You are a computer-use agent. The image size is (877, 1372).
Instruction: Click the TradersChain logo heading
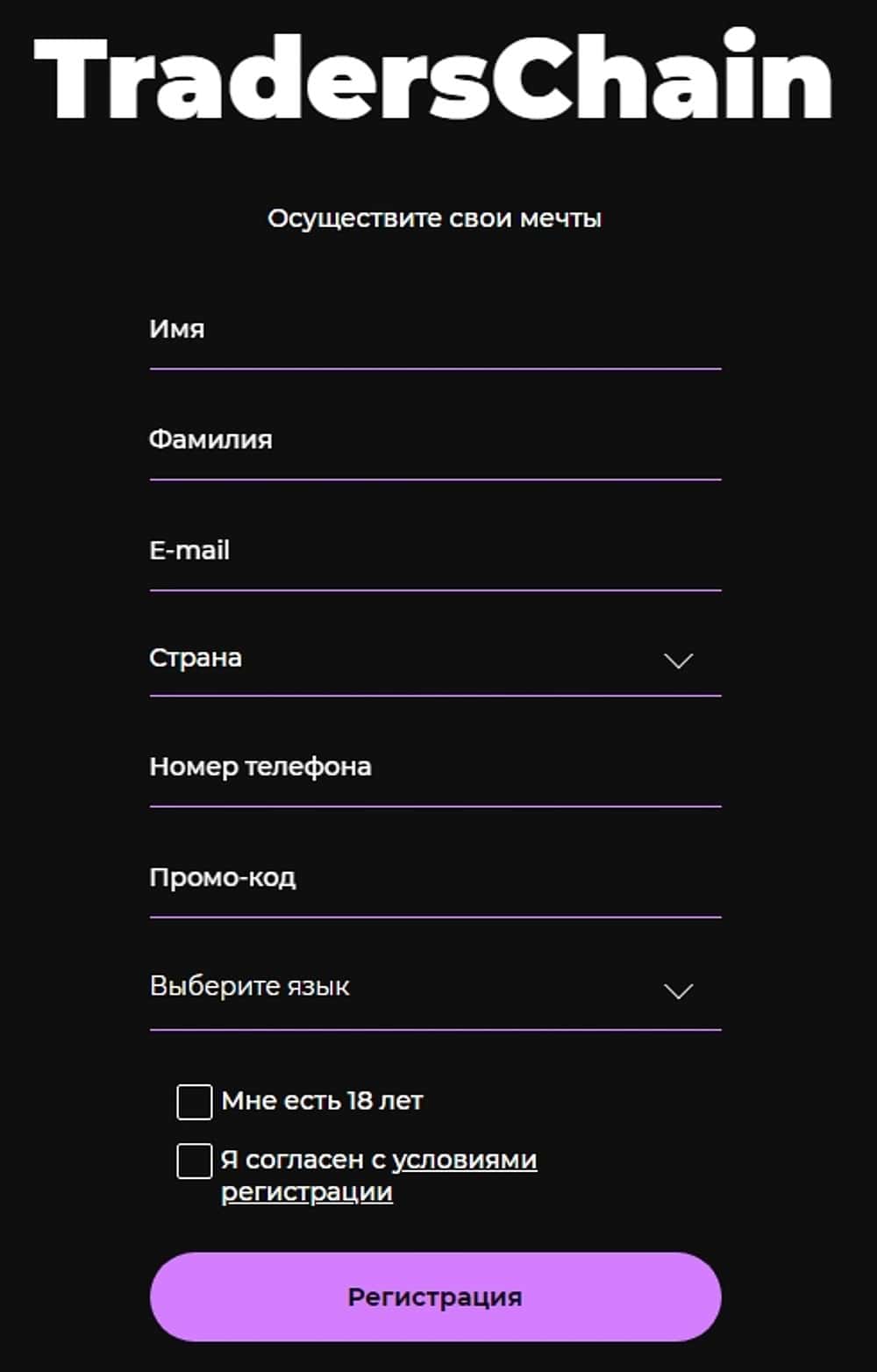(433, 79)
